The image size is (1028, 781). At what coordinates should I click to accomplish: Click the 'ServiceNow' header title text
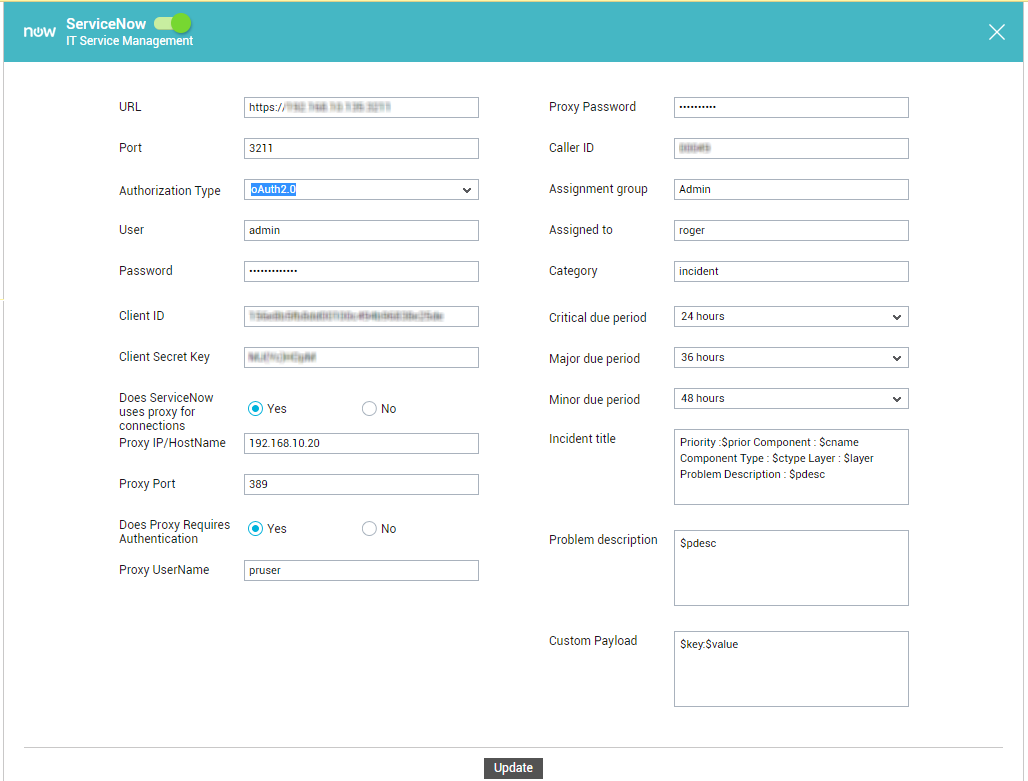(x=106, y=24)
